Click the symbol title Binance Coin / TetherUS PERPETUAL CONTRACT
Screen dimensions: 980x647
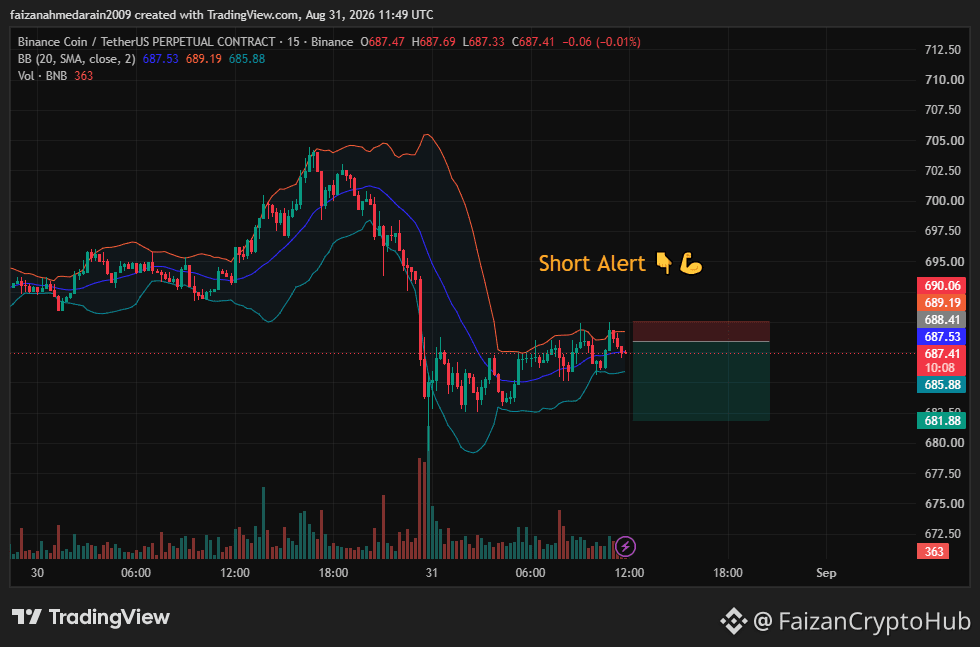146,42
